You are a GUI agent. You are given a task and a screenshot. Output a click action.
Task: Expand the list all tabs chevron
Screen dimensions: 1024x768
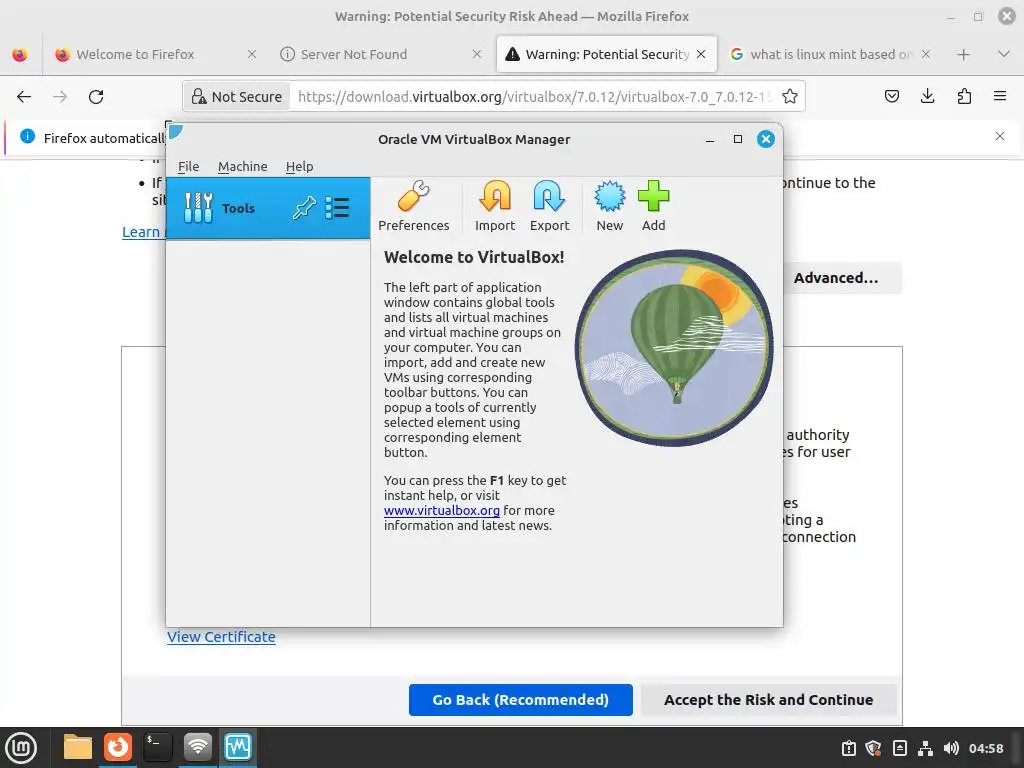[1004, 54]
